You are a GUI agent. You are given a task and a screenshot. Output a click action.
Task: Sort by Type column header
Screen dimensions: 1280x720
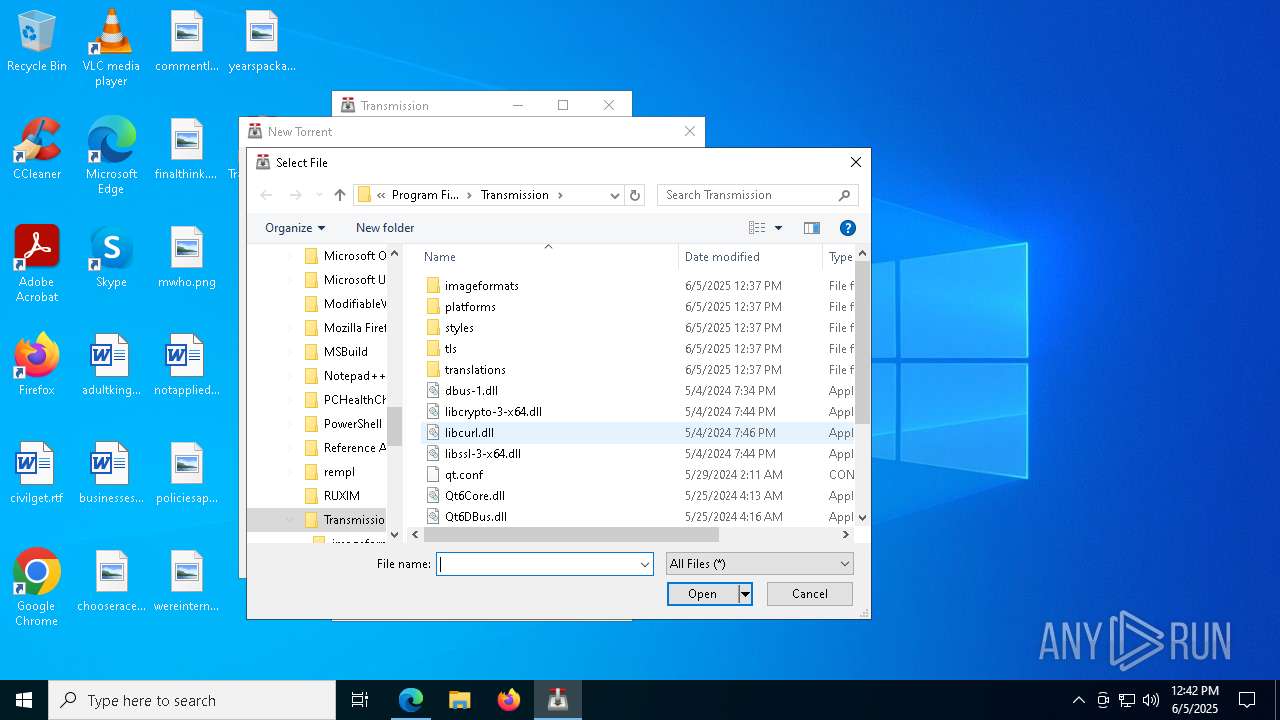[x=840, y=257]
